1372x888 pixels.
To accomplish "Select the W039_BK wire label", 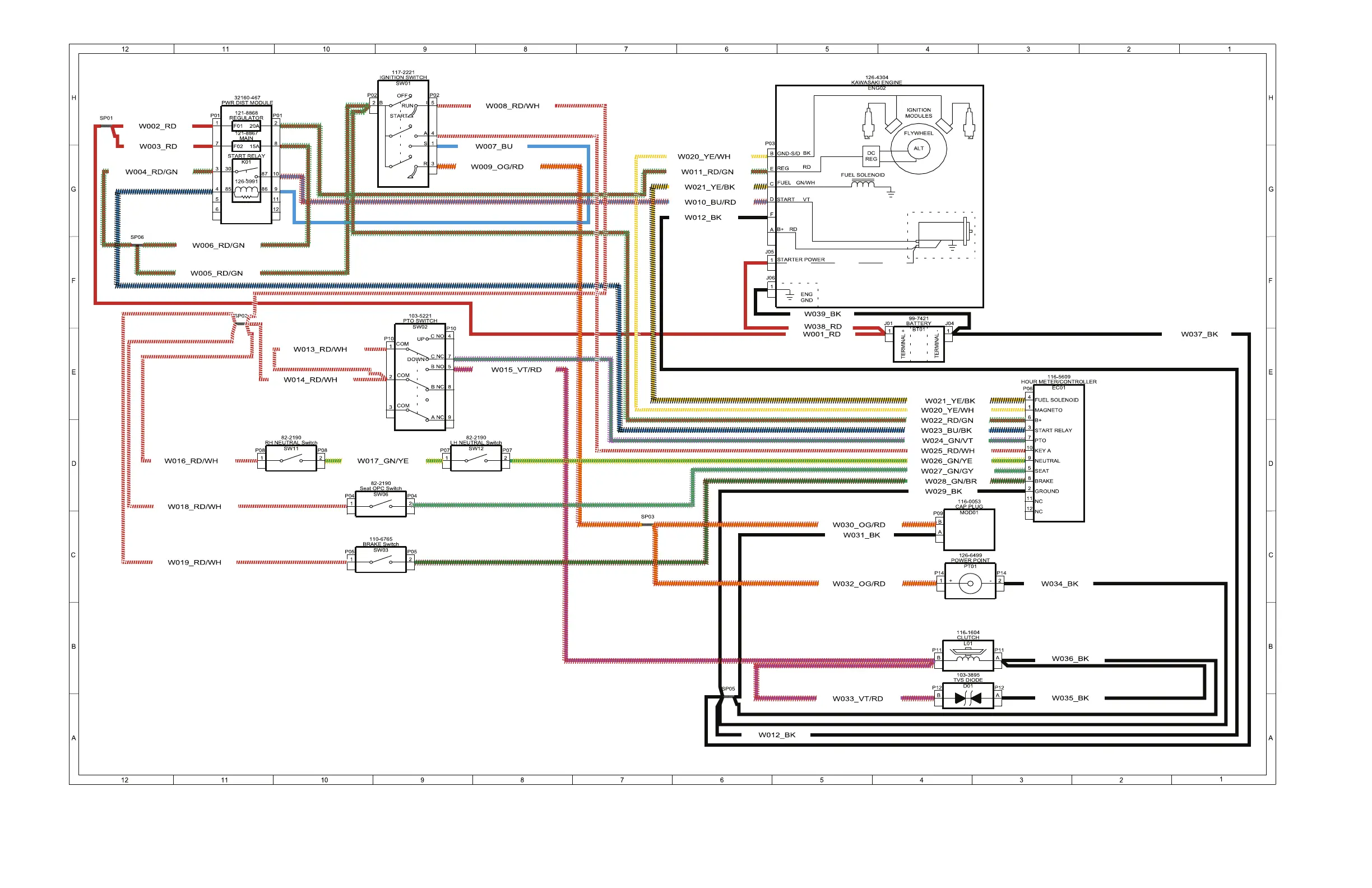I will [823, 314].
